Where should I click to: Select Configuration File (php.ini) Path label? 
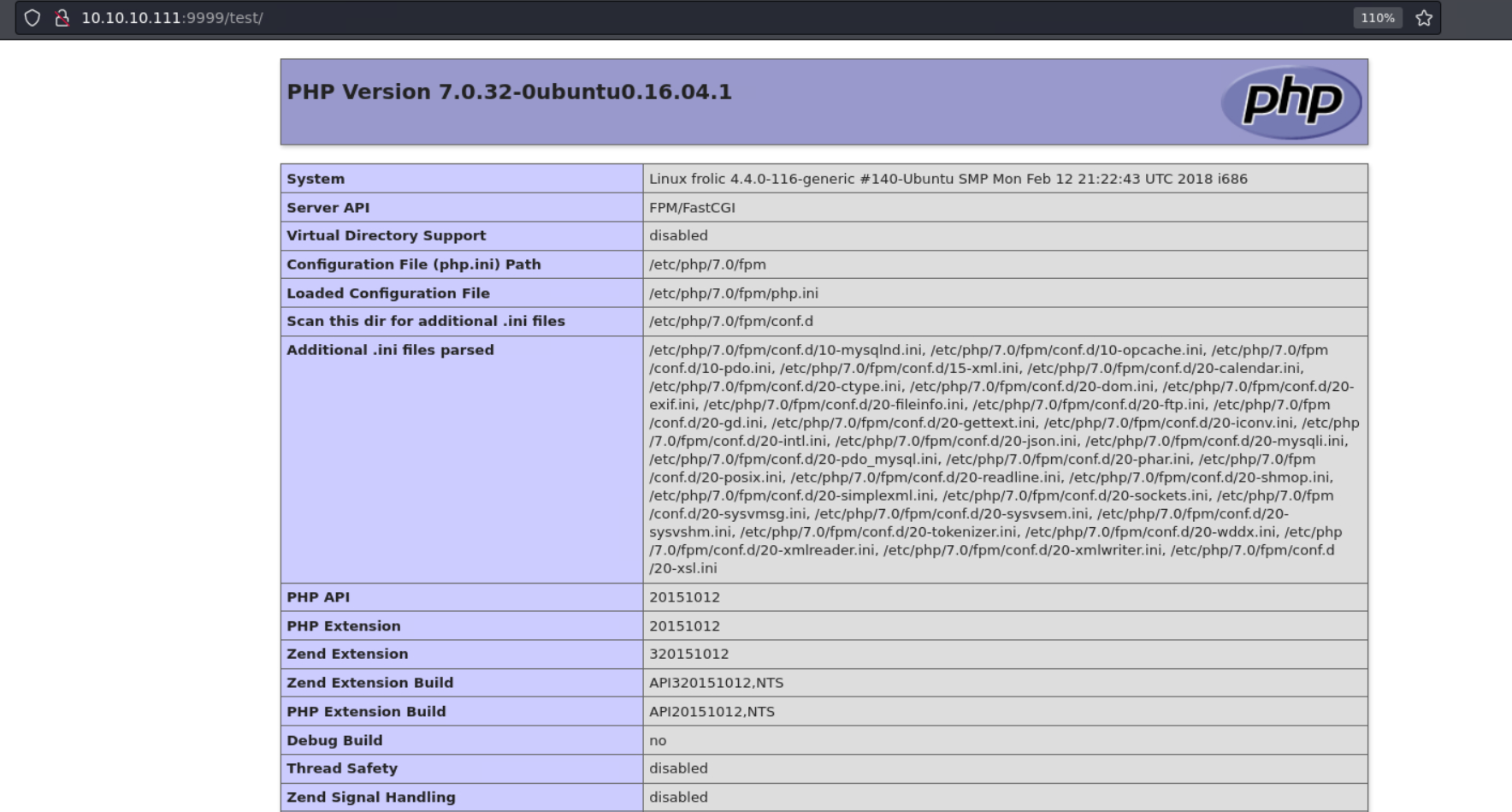tap(414, 264)
